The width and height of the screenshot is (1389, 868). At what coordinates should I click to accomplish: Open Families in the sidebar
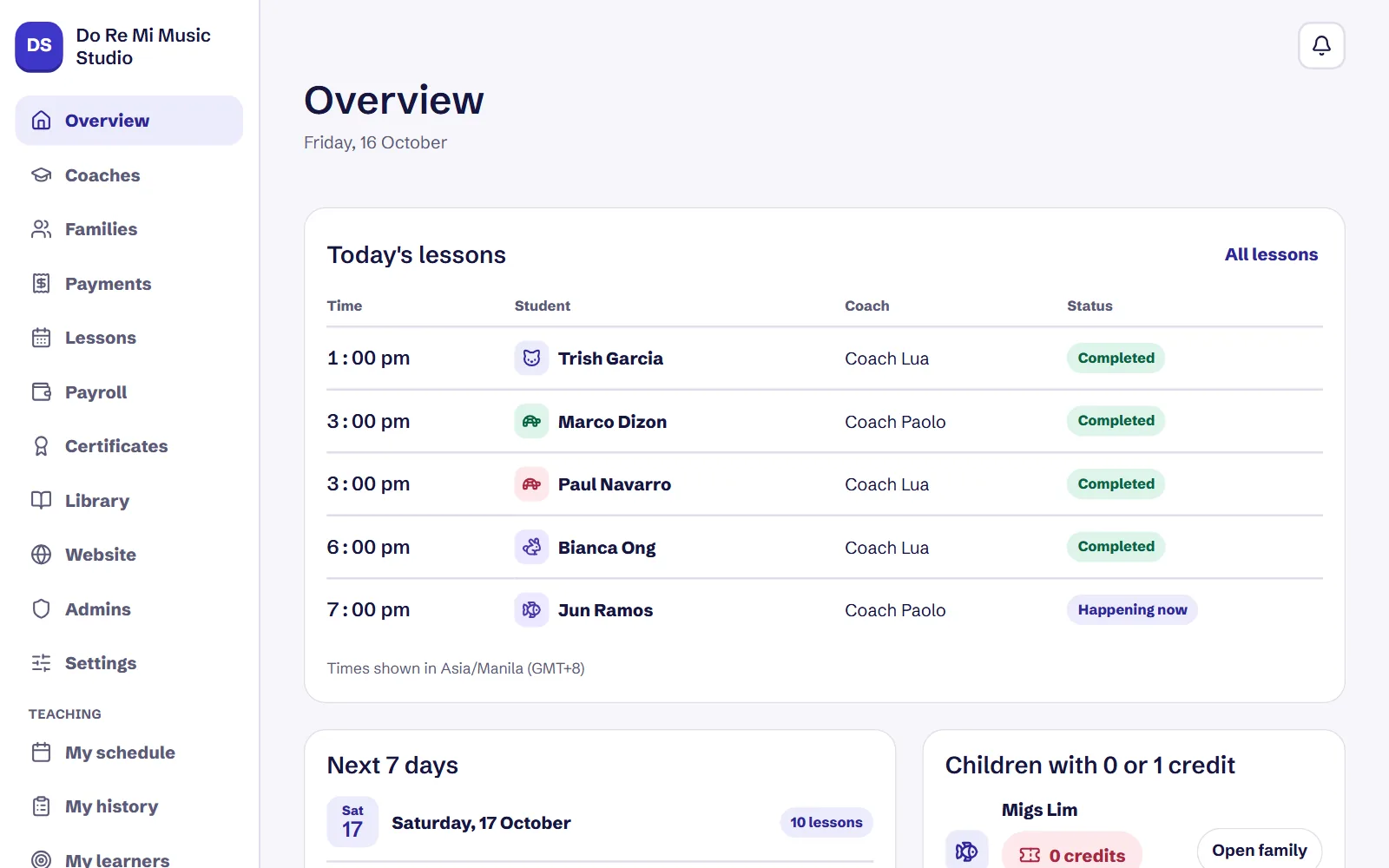point(129,229)
